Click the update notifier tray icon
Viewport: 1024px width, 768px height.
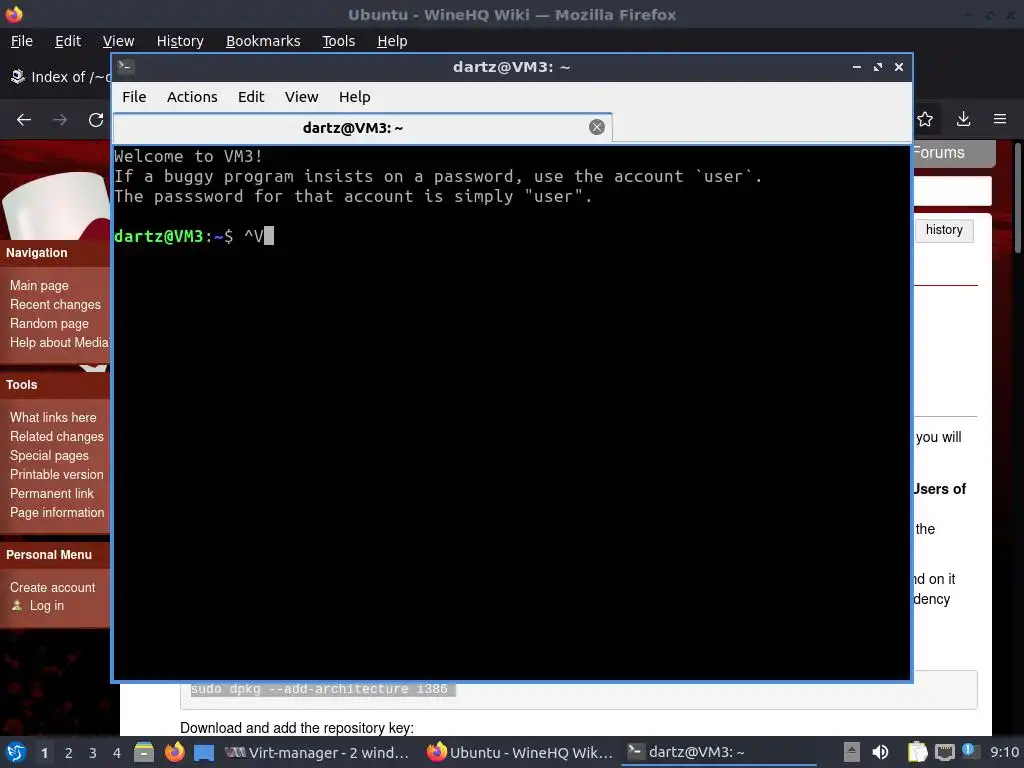[x=968, y=751]
